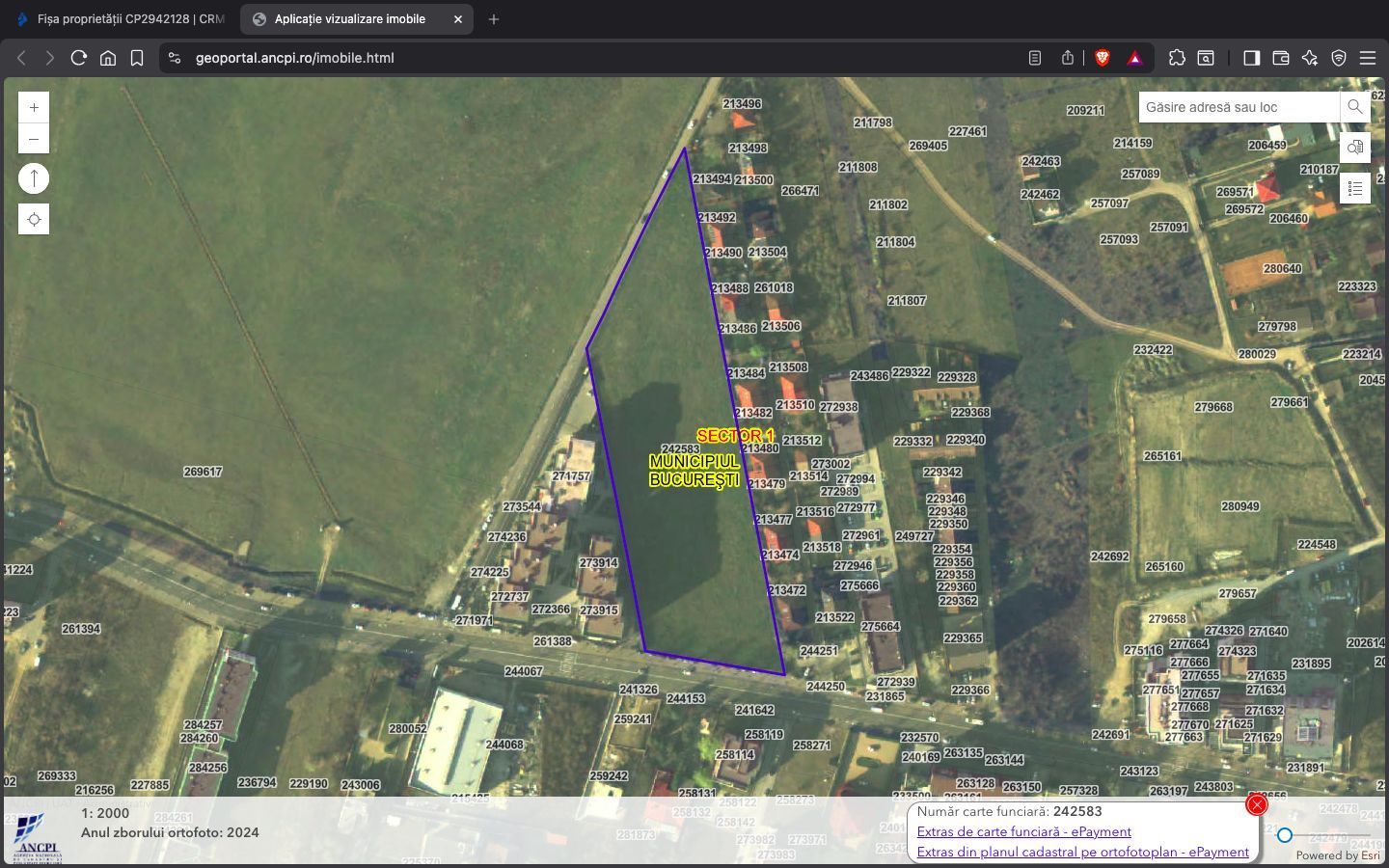Open the Brave Rewards triangle icon
This screenshot has height=868, width=1389.
click(1135, 58)
